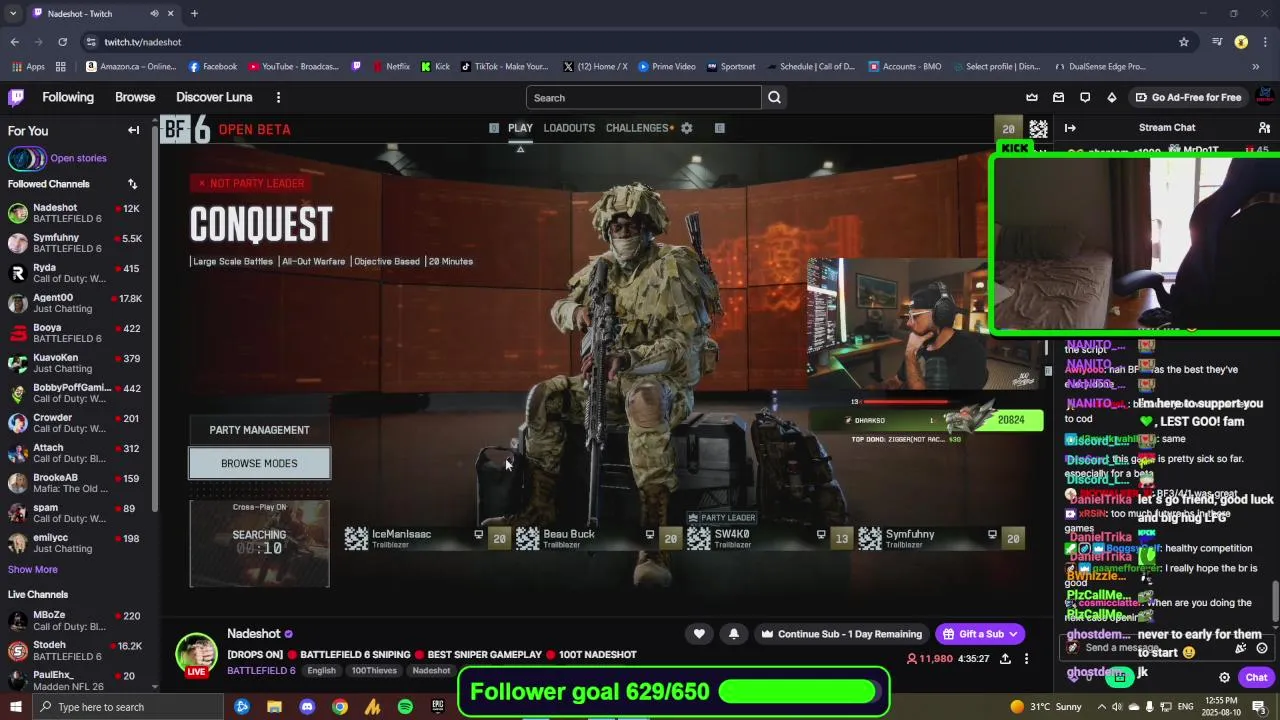This screenshot has height=720, width=1280.
Task: Open the three-dot stream options menu
Action: [1026, 659]
